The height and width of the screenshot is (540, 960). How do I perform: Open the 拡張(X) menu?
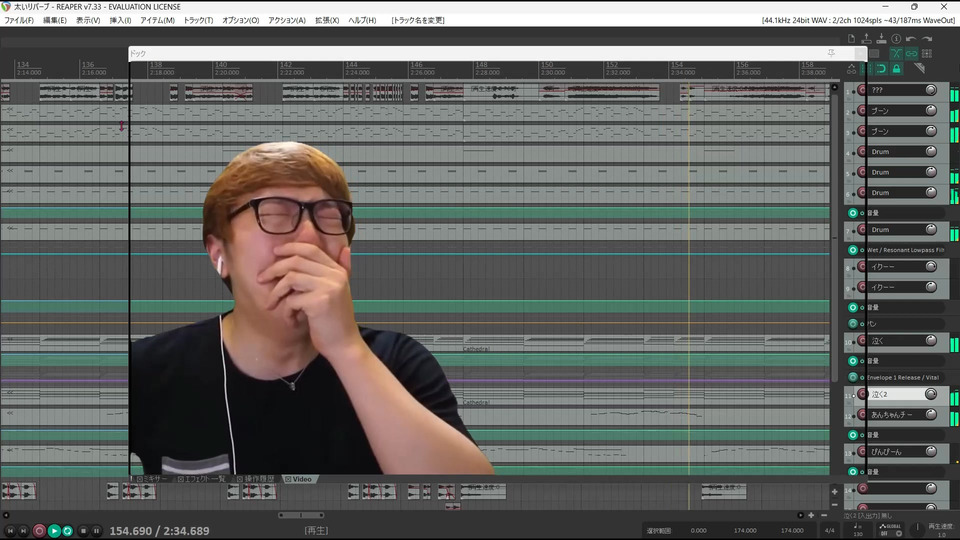click(327, 20)
